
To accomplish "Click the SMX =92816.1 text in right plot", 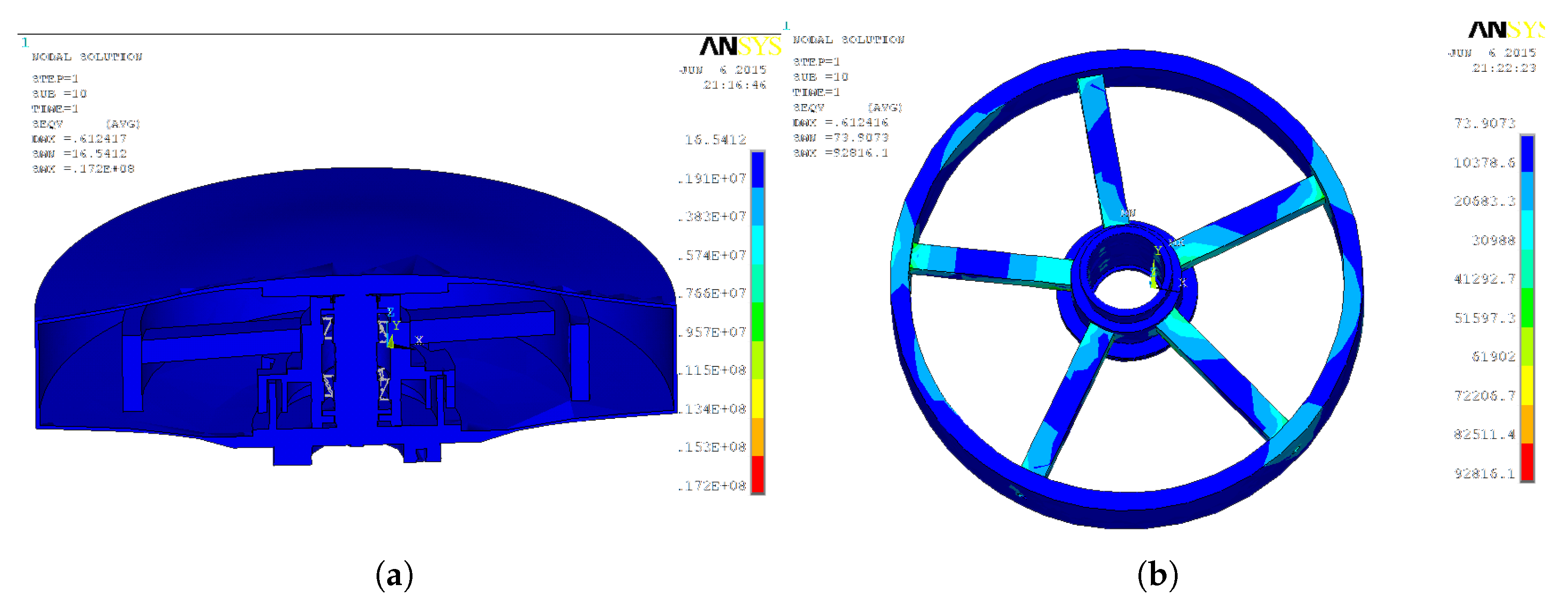I will [841, 153].
